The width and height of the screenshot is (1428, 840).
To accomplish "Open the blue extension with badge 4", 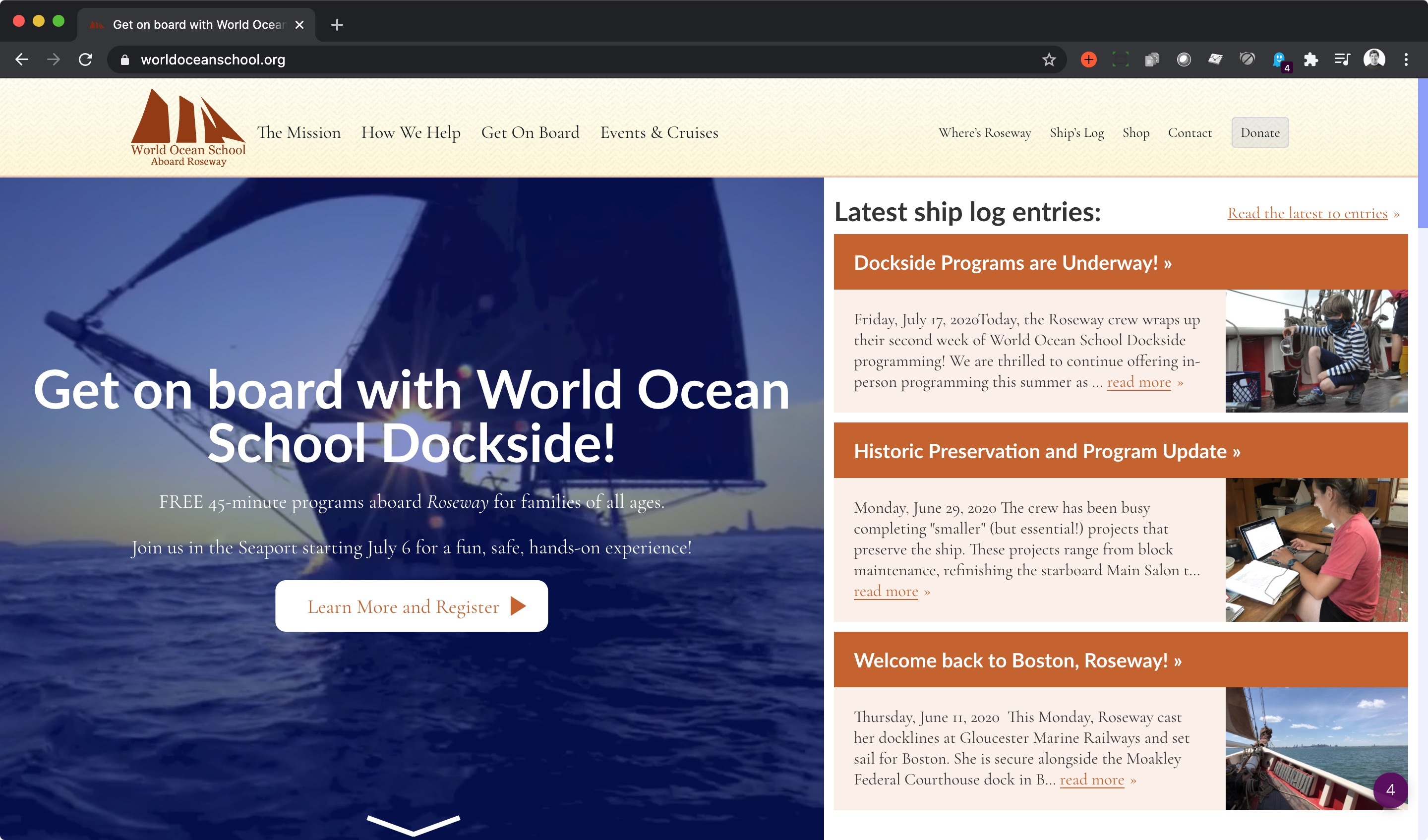I will coord(1280,60).
